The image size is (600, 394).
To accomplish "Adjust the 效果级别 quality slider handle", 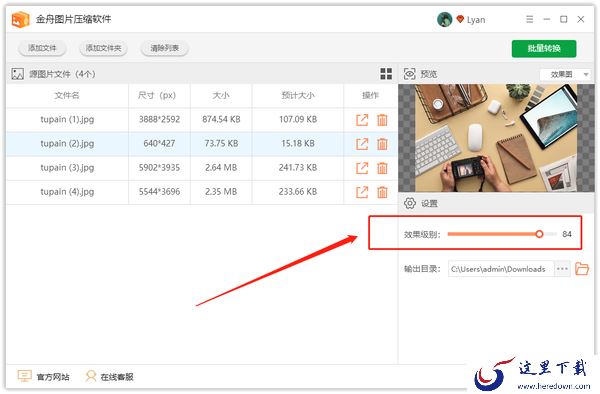I will click(x=539, y=234).
